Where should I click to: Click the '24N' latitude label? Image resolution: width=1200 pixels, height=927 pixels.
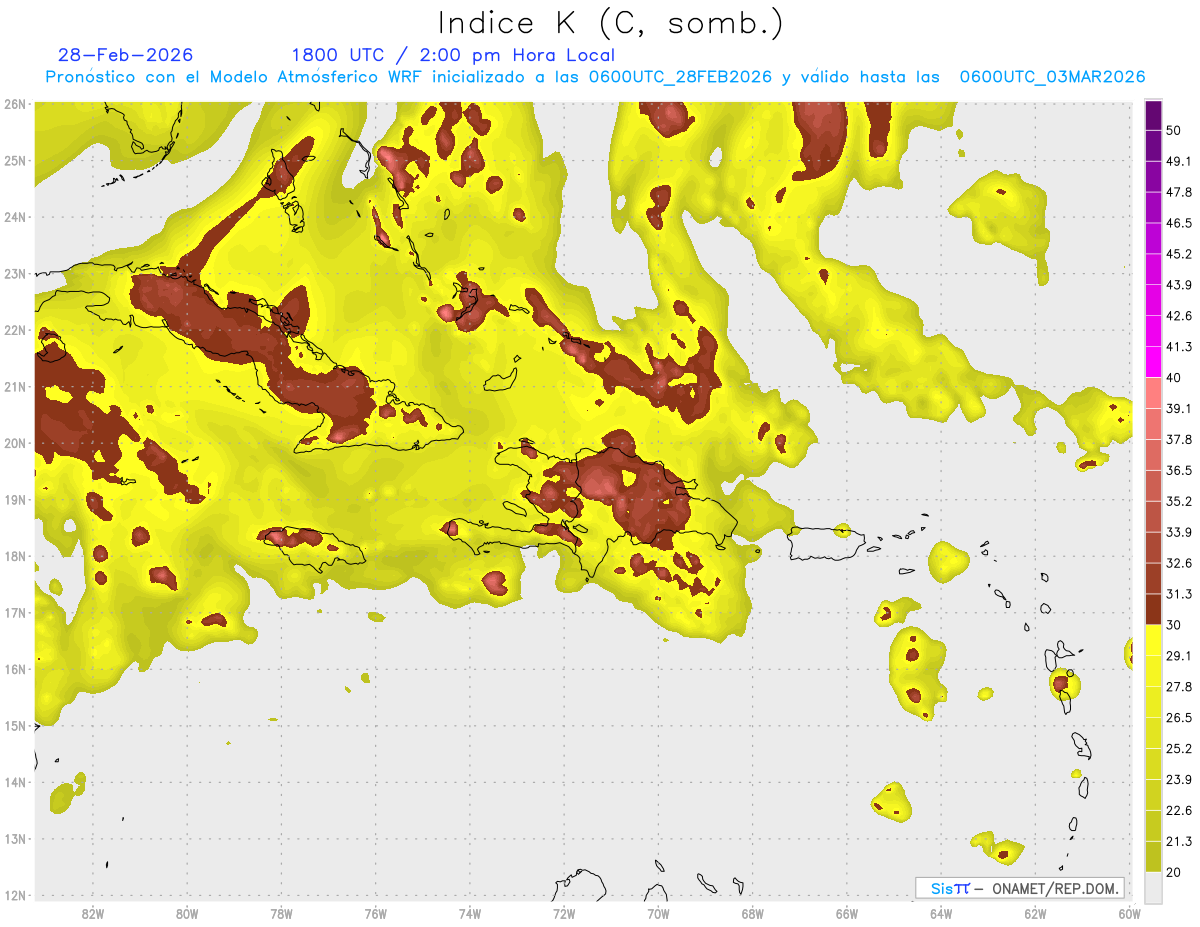(15, 217)
